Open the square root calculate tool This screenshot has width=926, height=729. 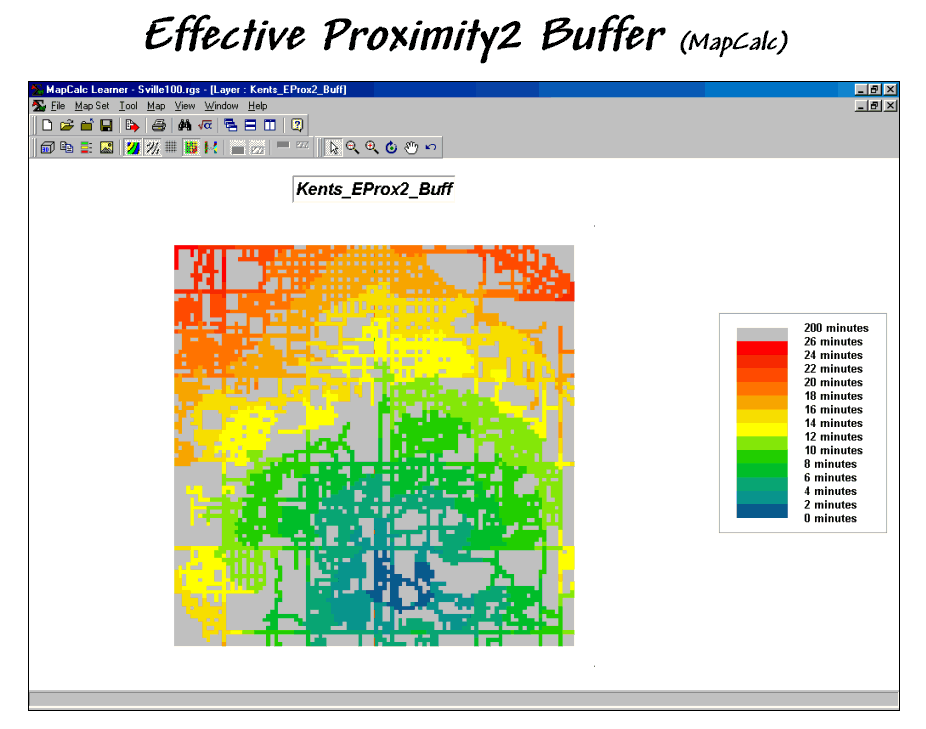coord(204,126)
